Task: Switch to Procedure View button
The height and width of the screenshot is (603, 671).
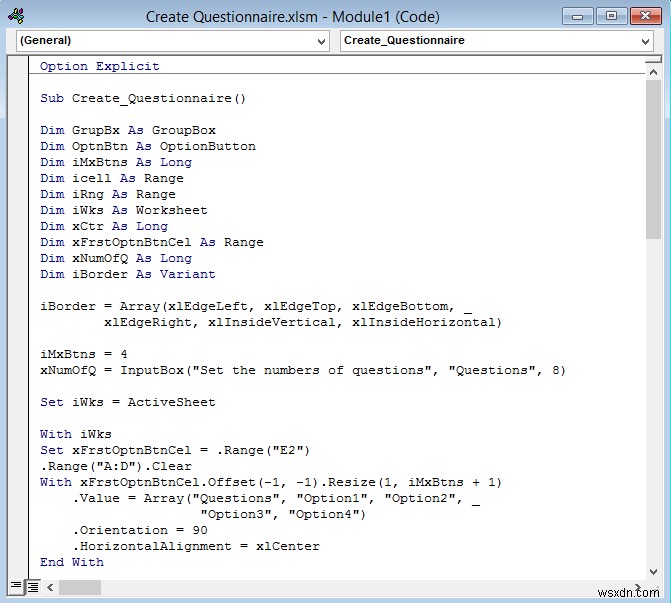Action: (15, 585)
